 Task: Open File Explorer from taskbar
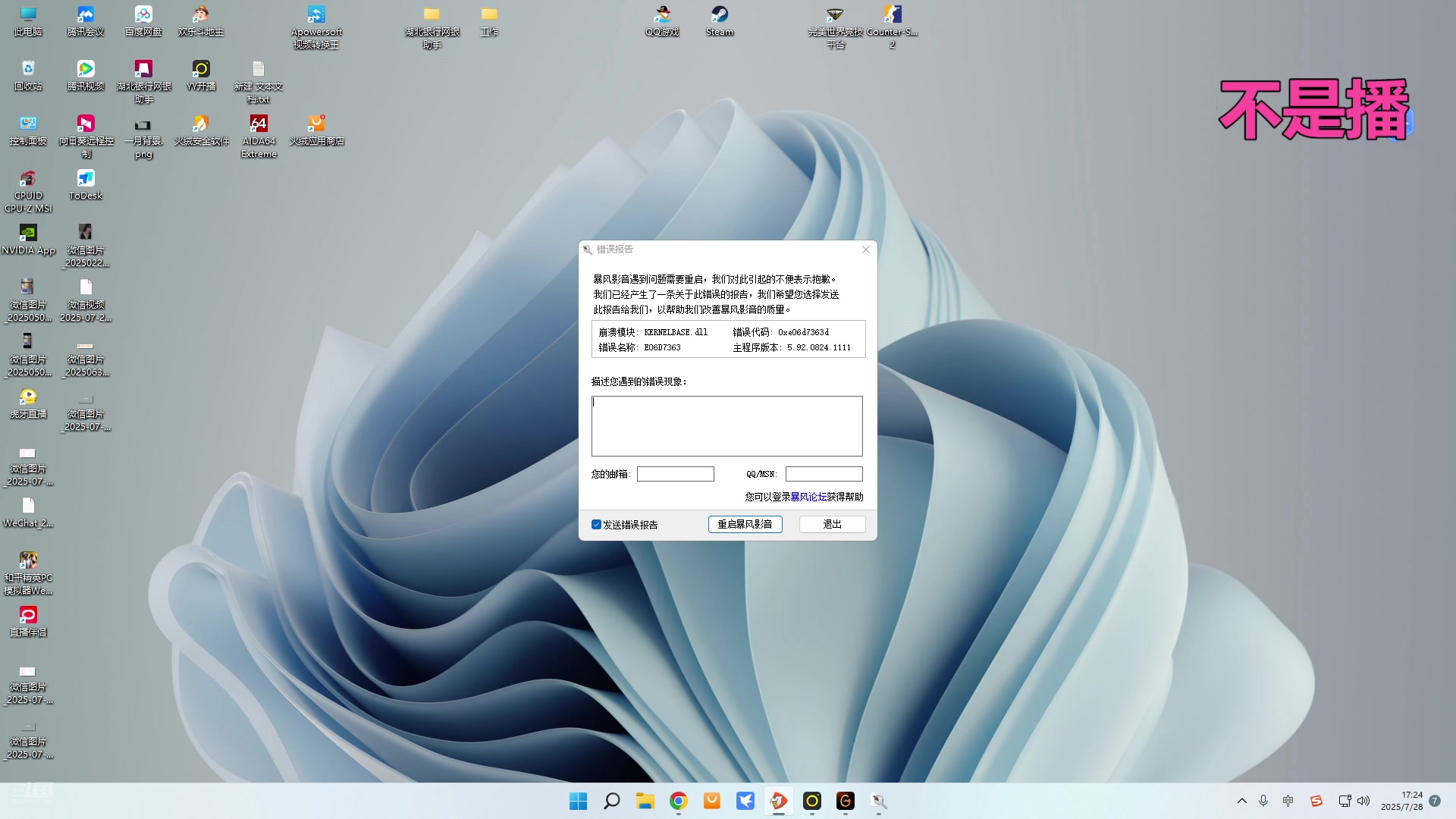645,801
